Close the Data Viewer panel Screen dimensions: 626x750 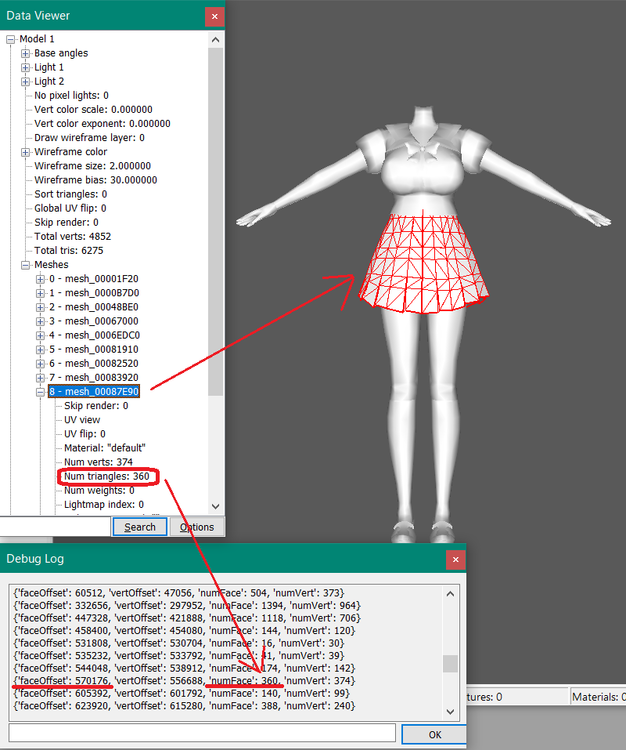pos(215,17)
